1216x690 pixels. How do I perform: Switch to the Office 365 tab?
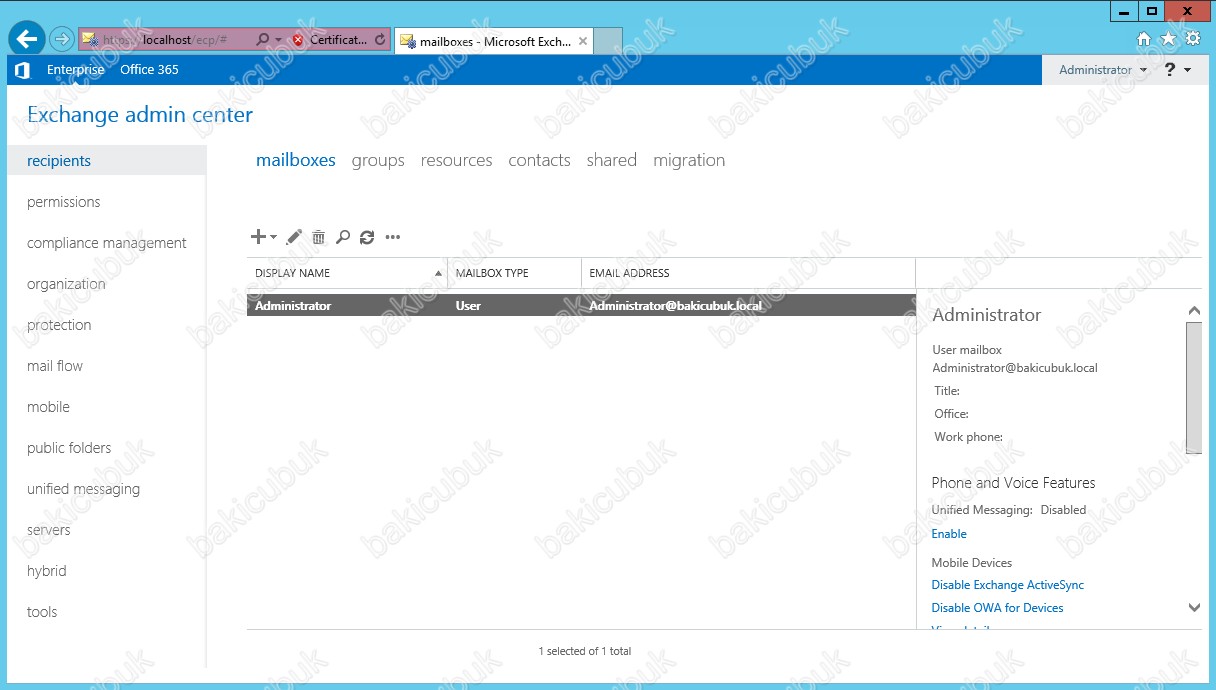[x=149, y=70]
